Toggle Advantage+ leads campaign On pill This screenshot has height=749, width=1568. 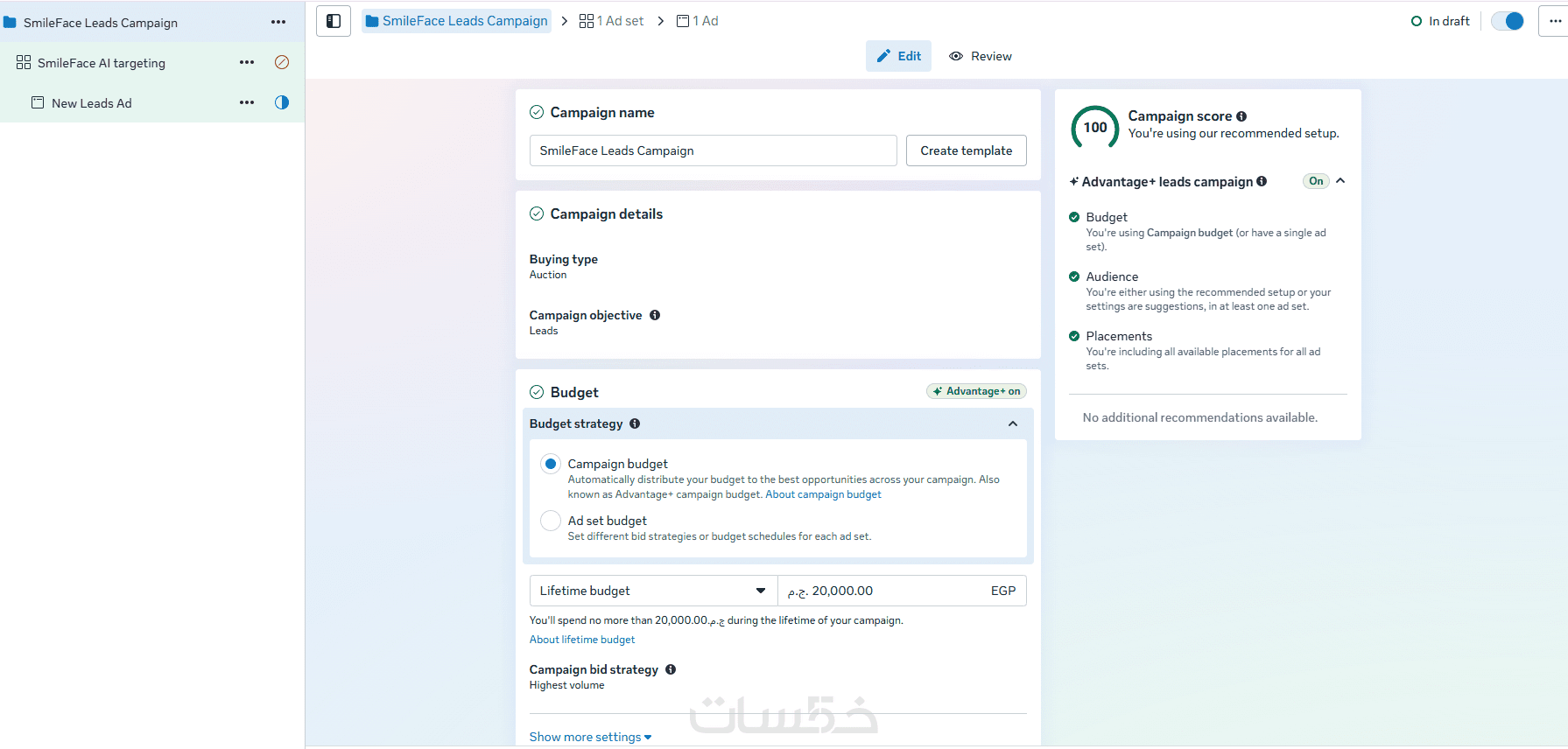1316,181
